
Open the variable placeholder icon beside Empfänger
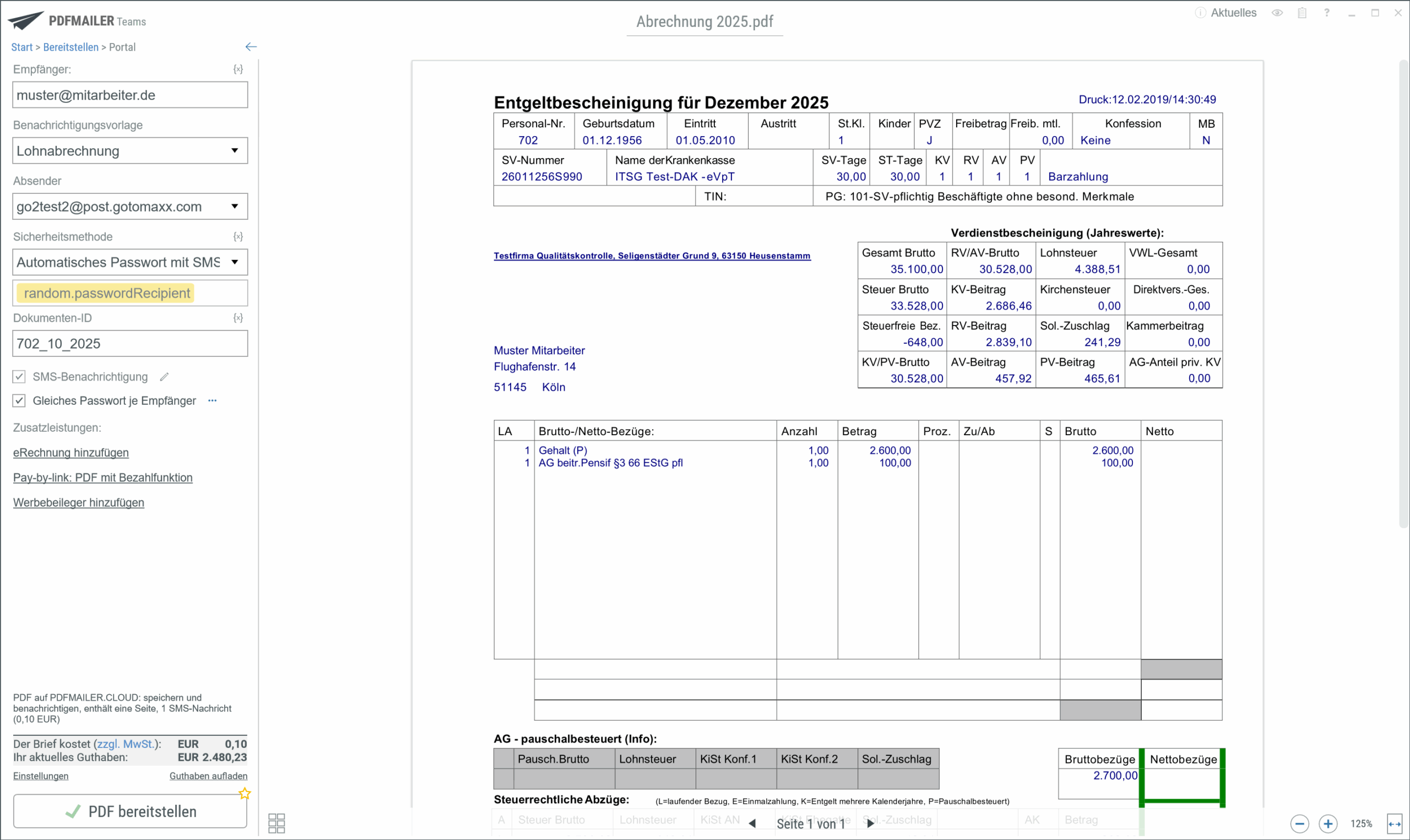(238, 69)
